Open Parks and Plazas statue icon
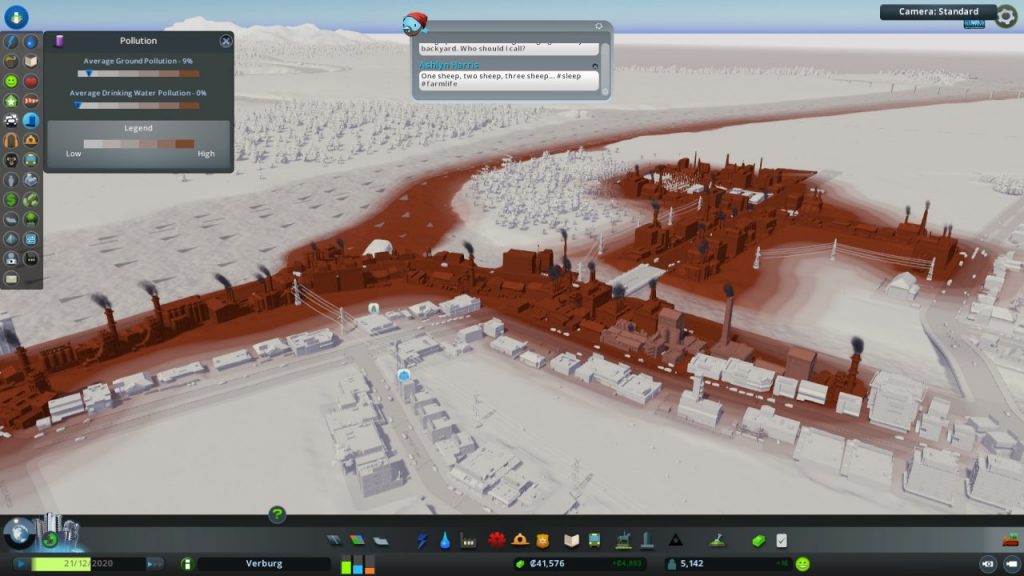This screenshot has height=576, width=1024. (x=624, y=540)
